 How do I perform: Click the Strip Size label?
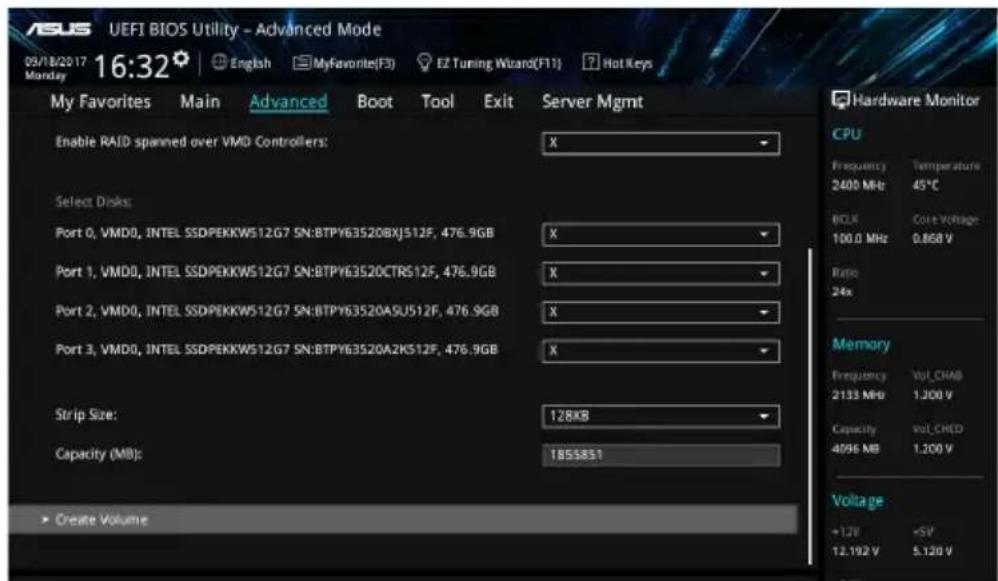[86, 415]
